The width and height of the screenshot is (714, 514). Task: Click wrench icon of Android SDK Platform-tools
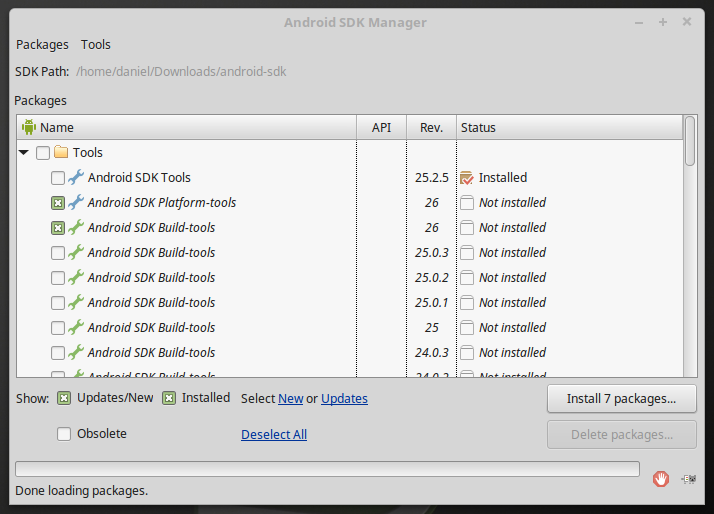[76, 202]
